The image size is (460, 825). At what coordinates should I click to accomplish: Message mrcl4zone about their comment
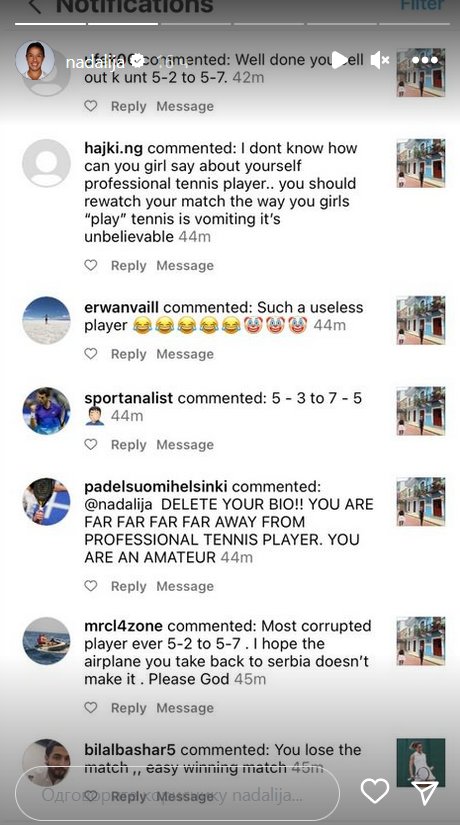(x=185, y=708)
